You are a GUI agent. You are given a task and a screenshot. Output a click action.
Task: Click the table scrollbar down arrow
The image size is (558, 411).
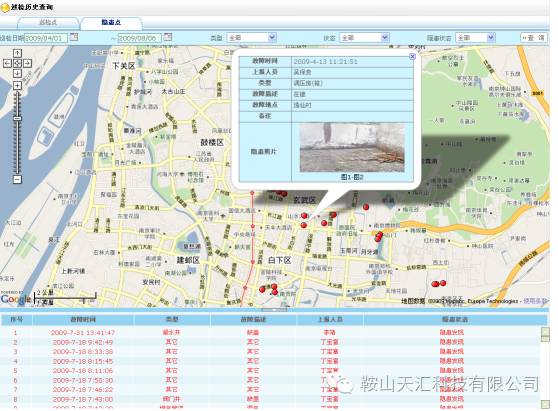545,404
